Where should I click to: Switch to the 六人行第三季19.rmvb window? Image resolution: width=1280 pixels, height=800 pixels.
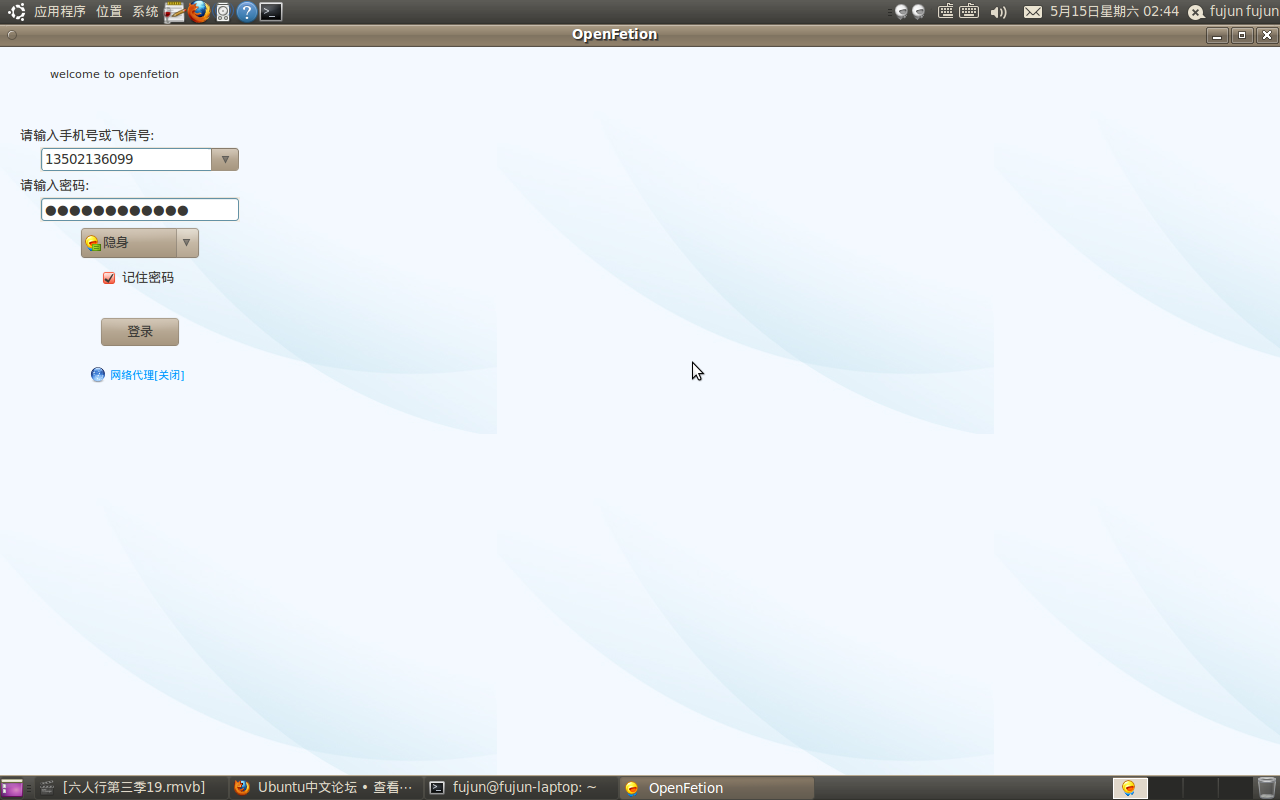tap(130, 788)
